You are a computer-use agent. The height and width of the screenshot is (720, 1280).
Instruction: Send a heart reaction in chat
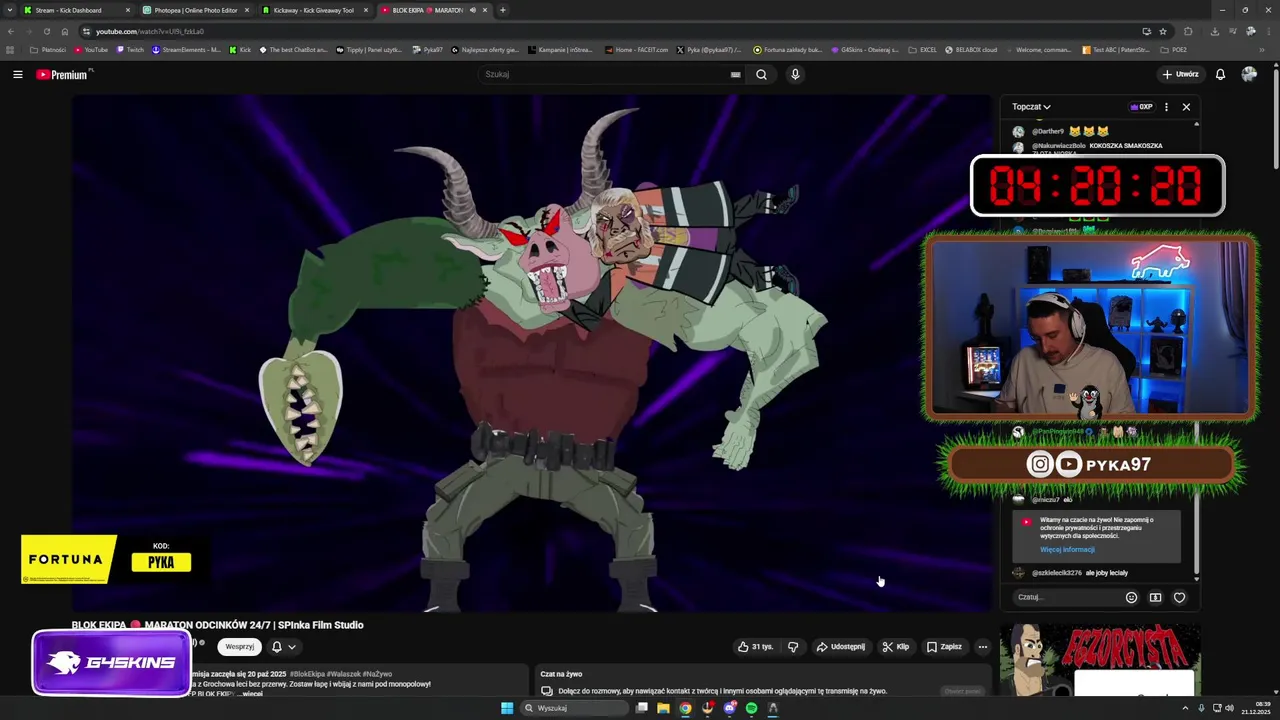tap(1179, 597)
